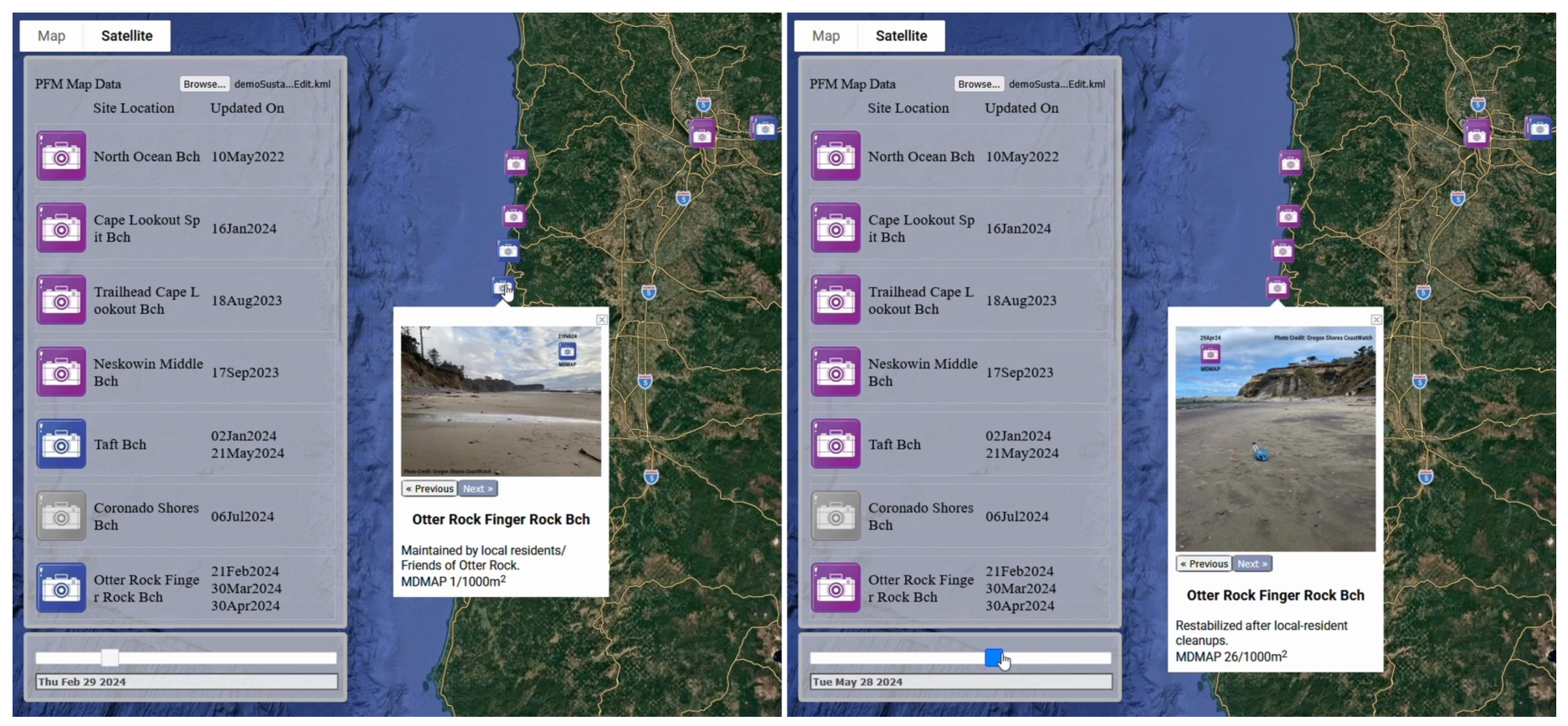Image resolution: width=1568 pixels, height=726 pixels.
Task: Click Cape Lookout Spit Bch camera icon, right panel
Action: [835, 228]
